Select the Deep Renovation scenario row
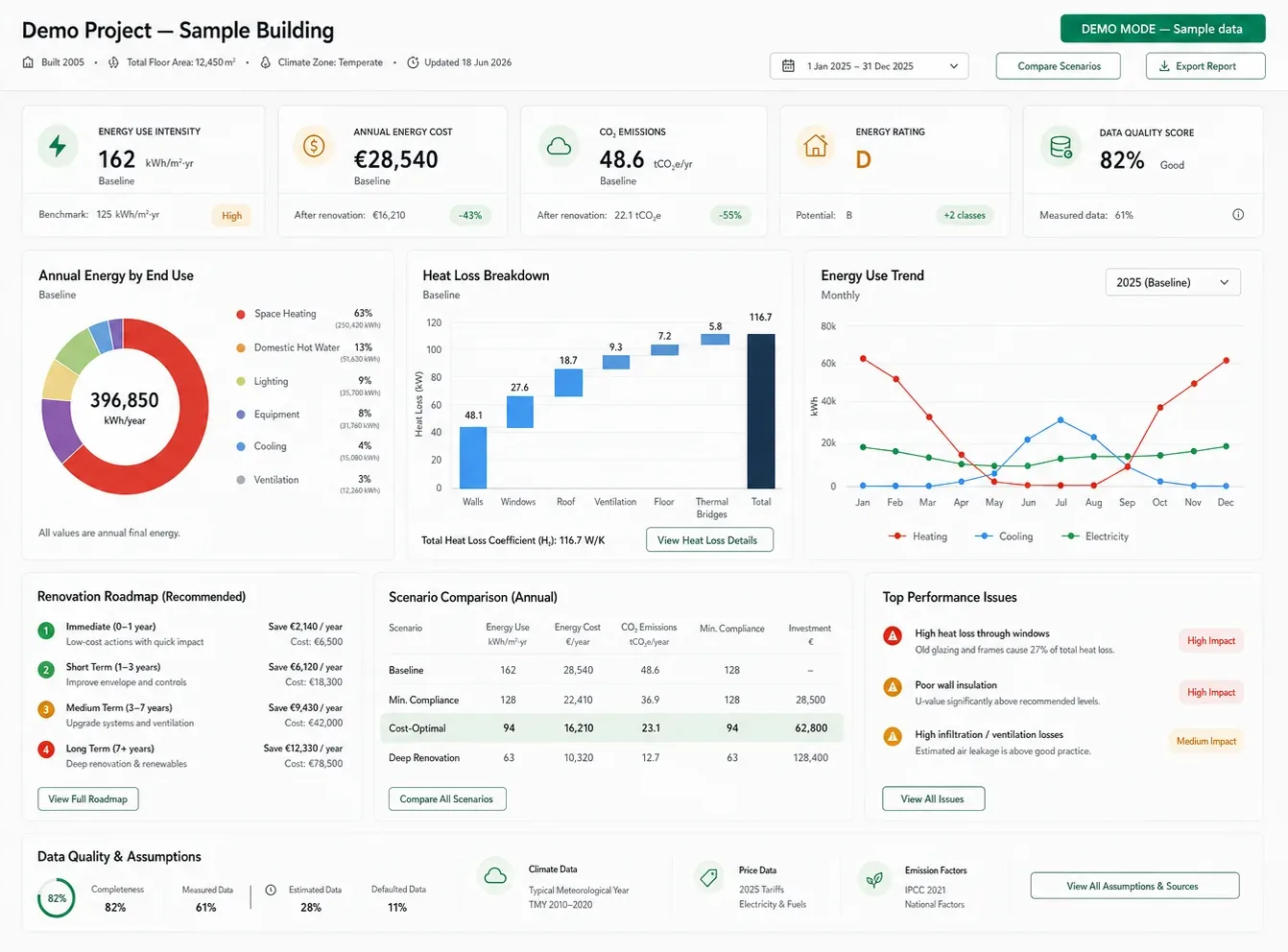The image size is (1288, 952). point(611,757)
